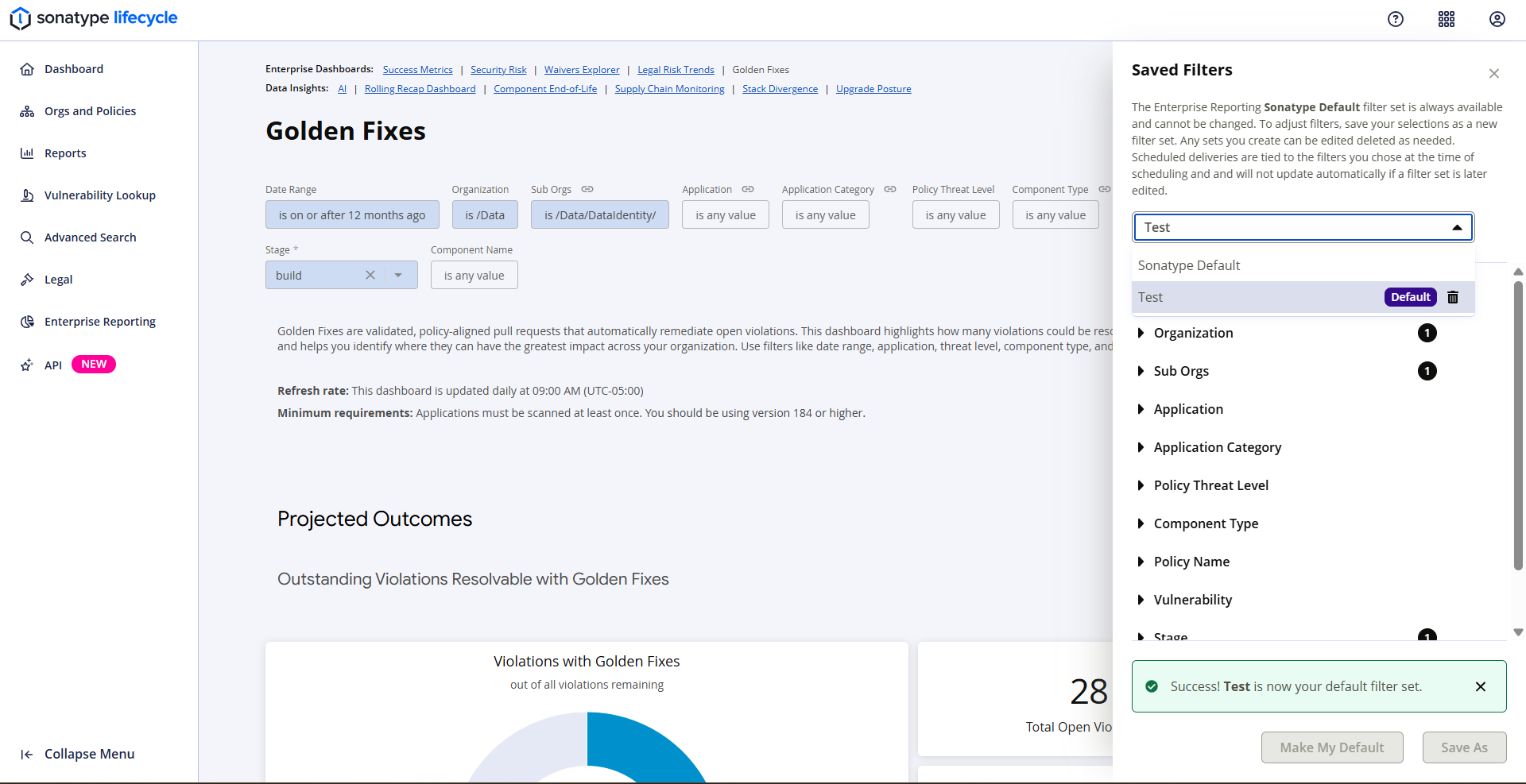Click the Violations with Golden Fixes donut chart
1526x784 pixels.
(587, 747)
